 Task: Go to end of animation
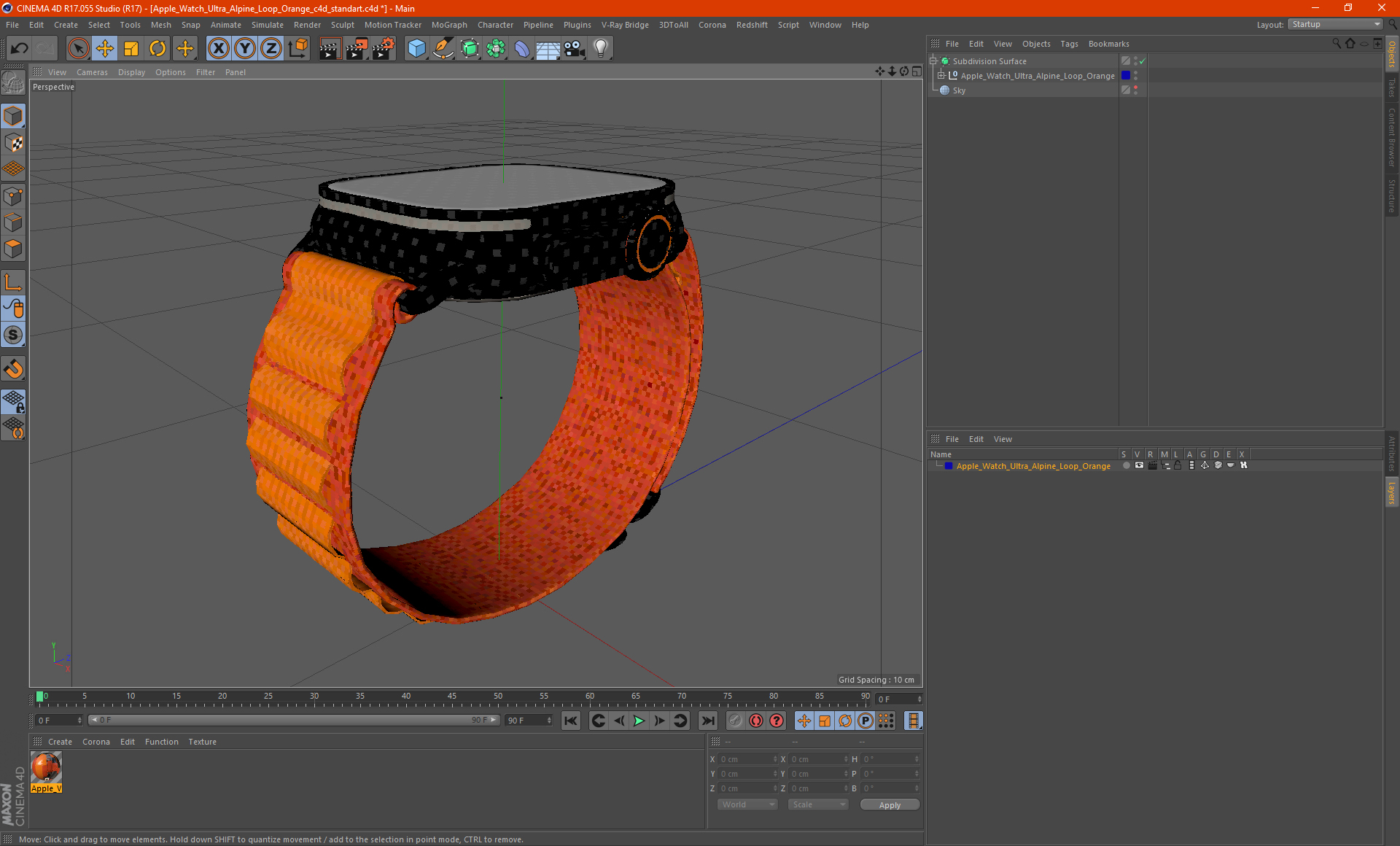[x=707, y=721]
